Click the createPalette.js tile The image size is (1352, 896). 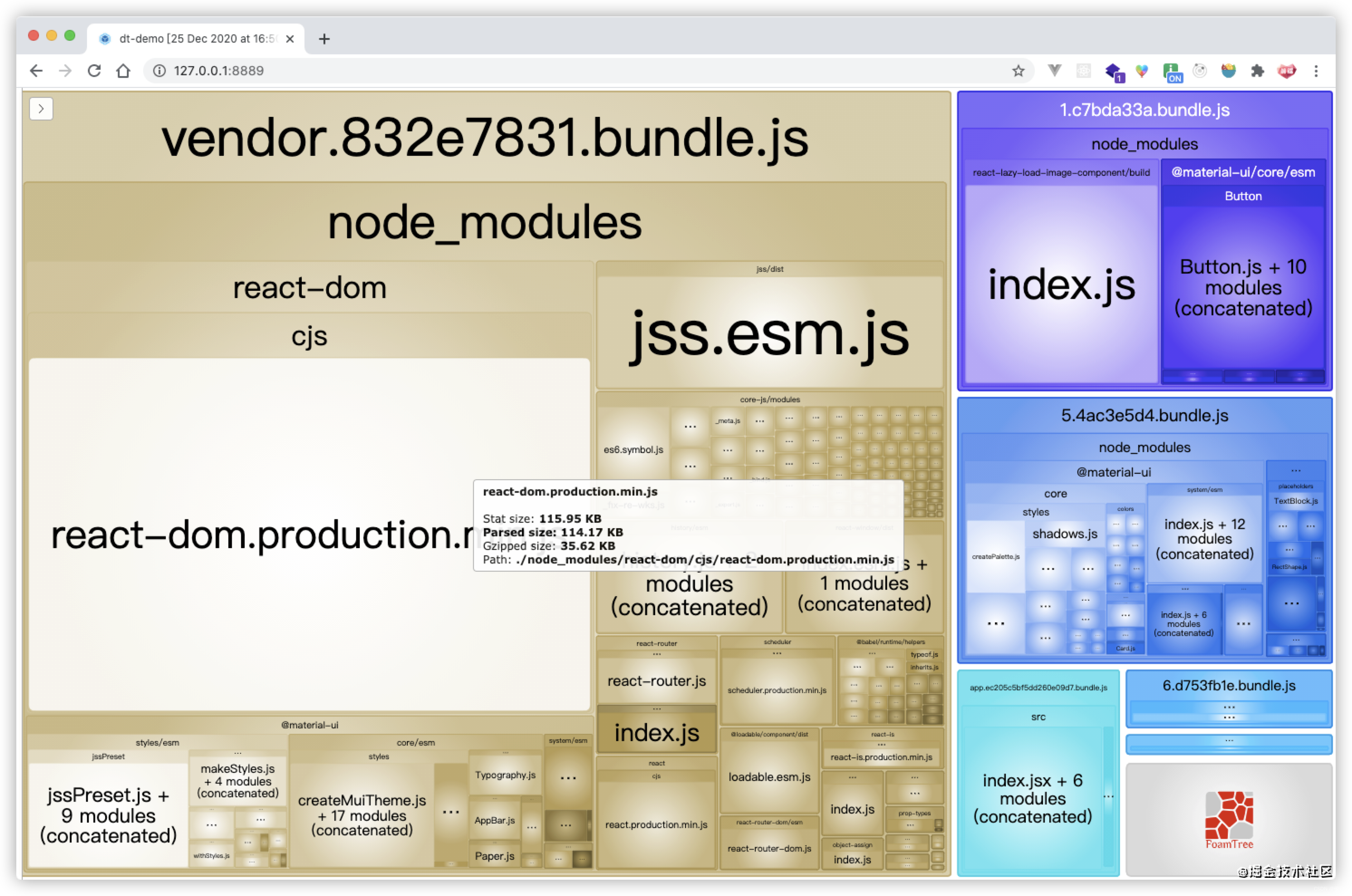(x=995, y=557)
